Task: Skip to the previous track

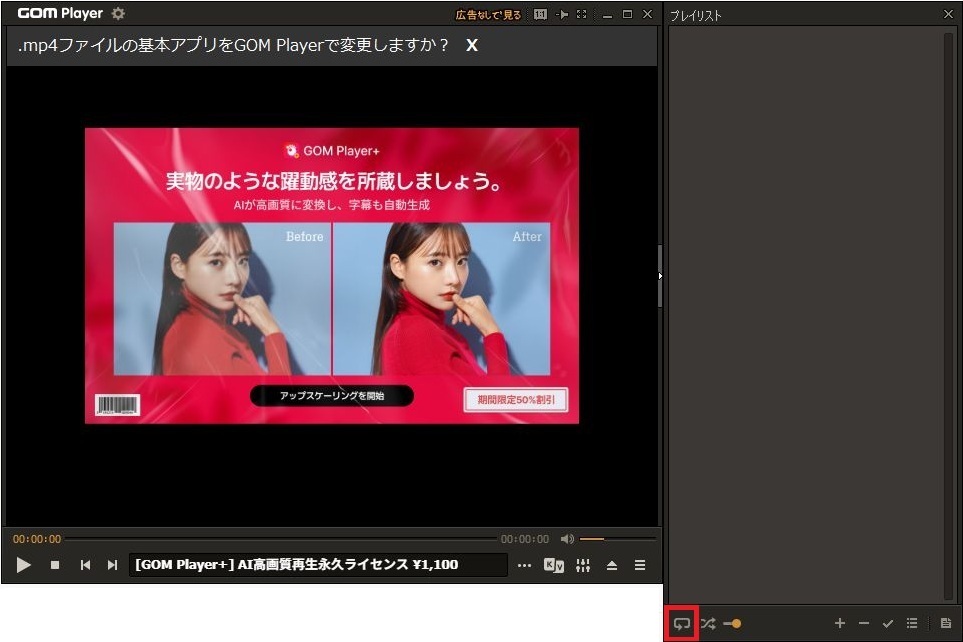Action: (x=85, y=565)
